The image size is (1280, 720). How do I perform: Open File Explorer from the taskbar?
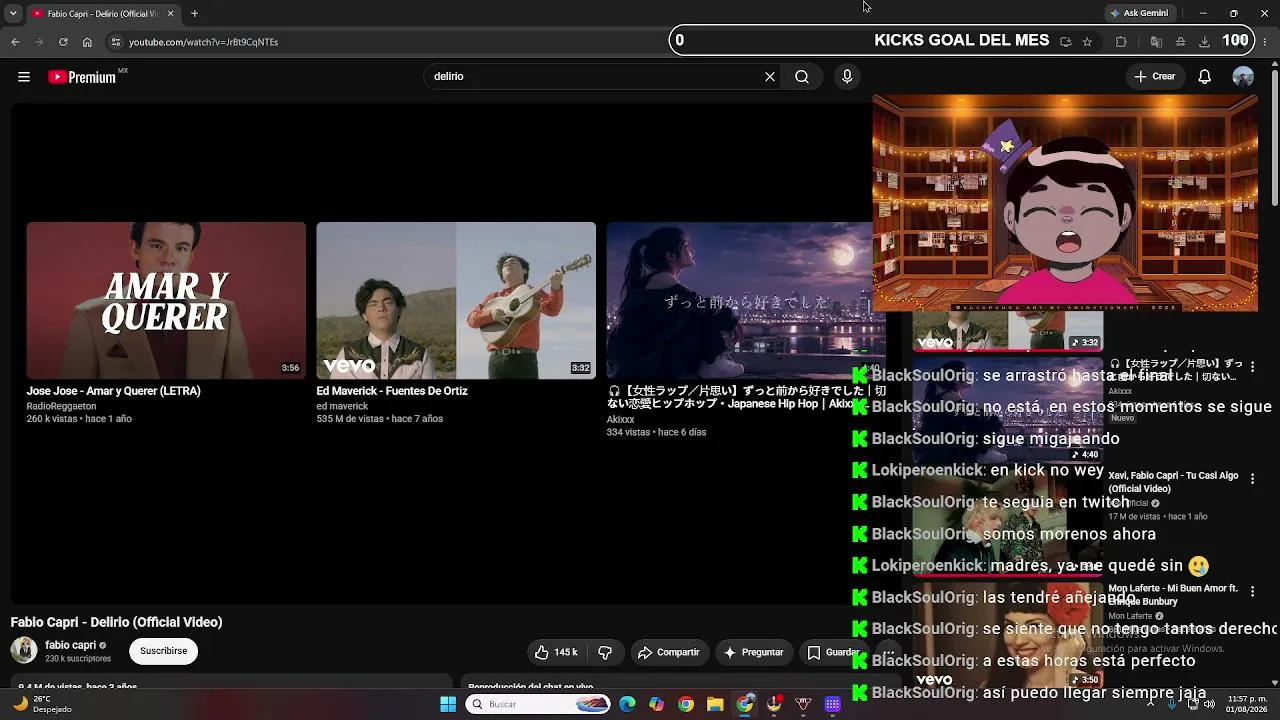[715, 704]
